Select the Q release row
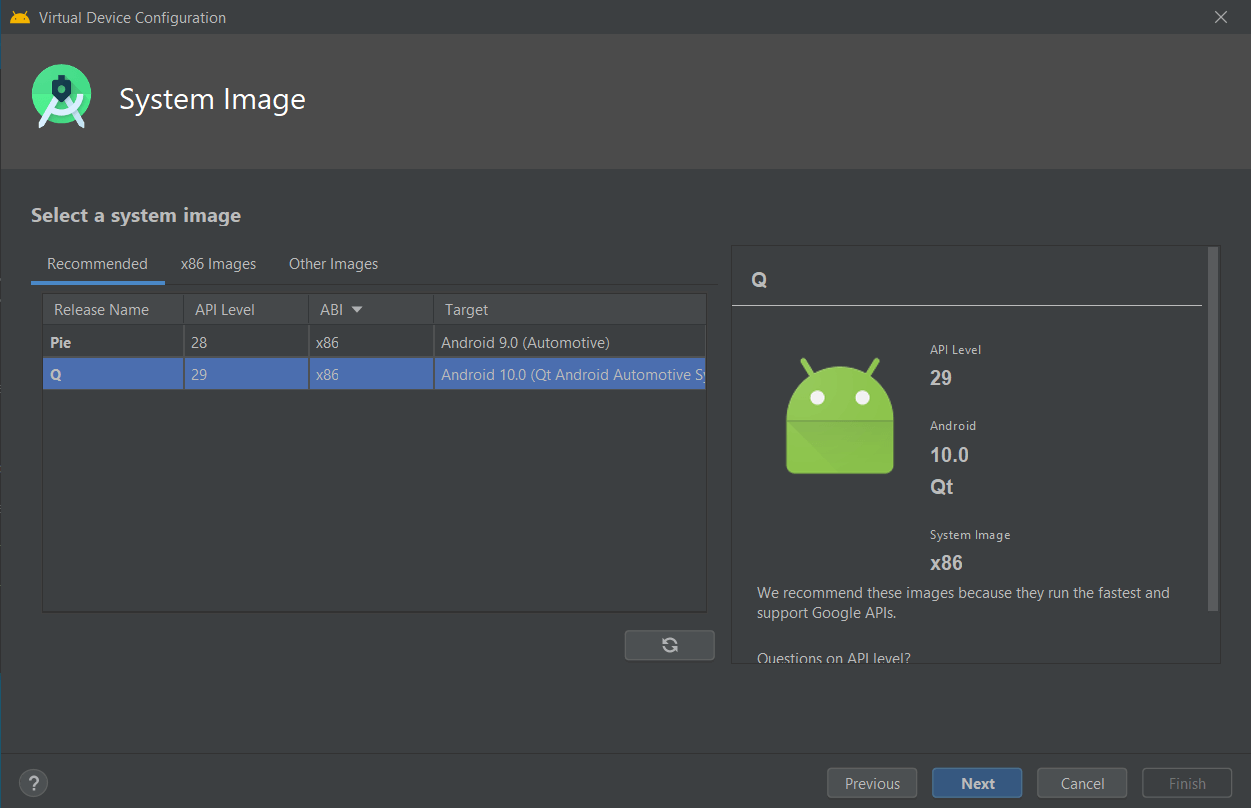 113,375
